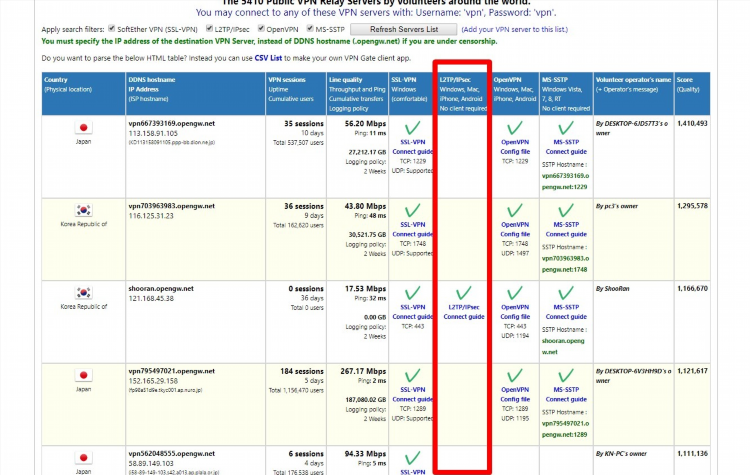
Task: Click MS-SSTP green checkmark for vpn703963983
Action: (x=566, y=210)
